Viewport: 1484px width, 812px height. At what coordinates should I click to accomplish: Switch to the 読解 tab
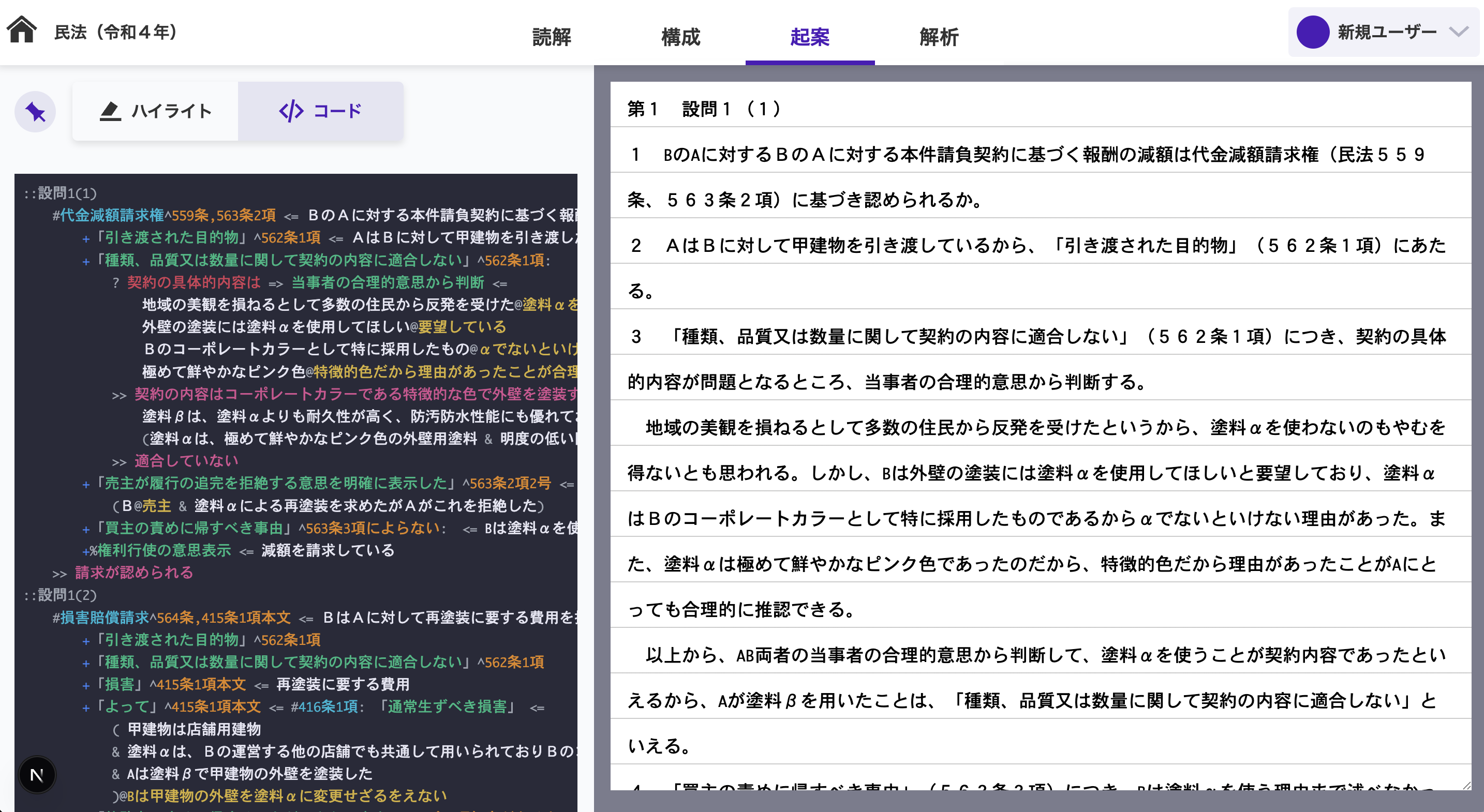551,38
